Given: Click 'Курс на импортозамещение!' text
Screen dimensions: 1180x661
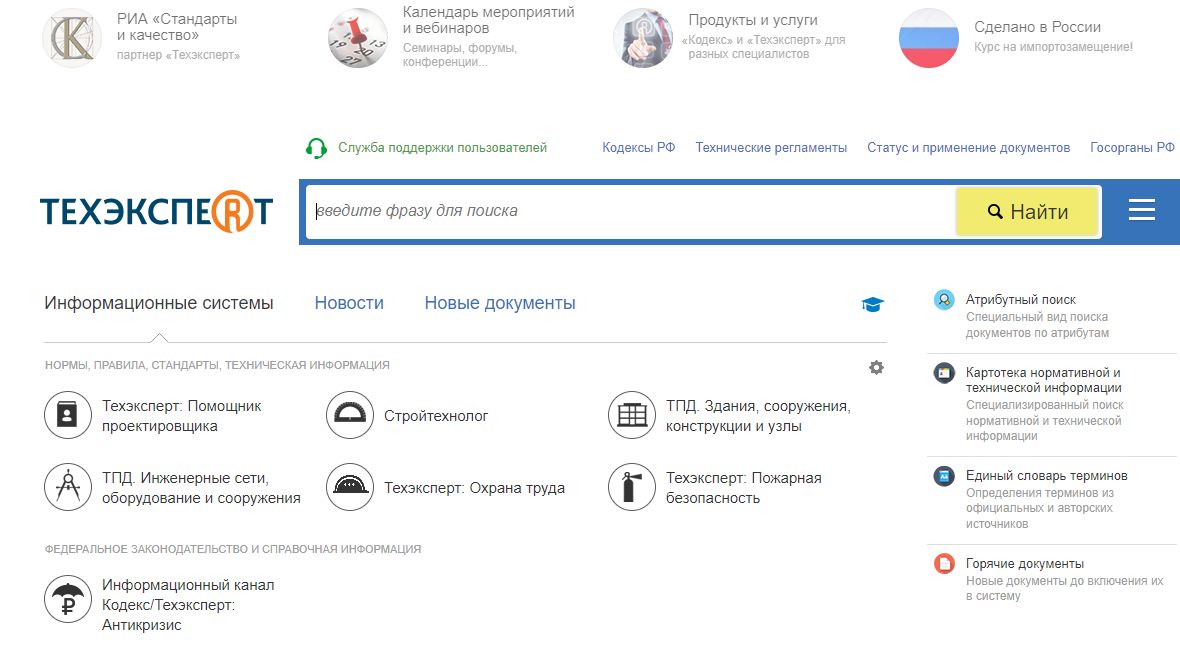Looking at the screenshot, I should pyautogui.click(x=1053, y=47).
